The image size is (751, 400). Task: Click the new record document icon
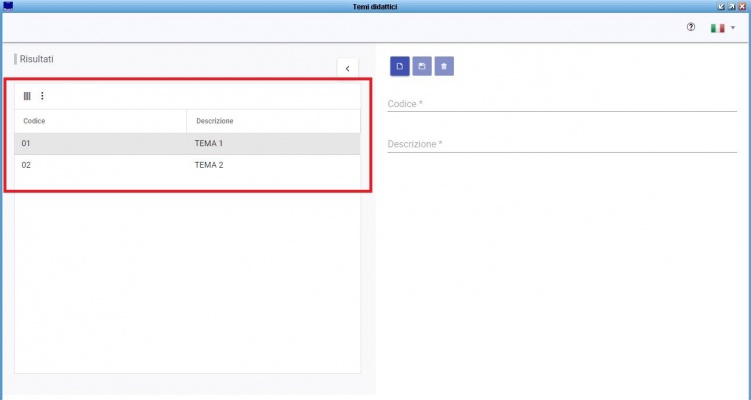[x=400, y=66]
